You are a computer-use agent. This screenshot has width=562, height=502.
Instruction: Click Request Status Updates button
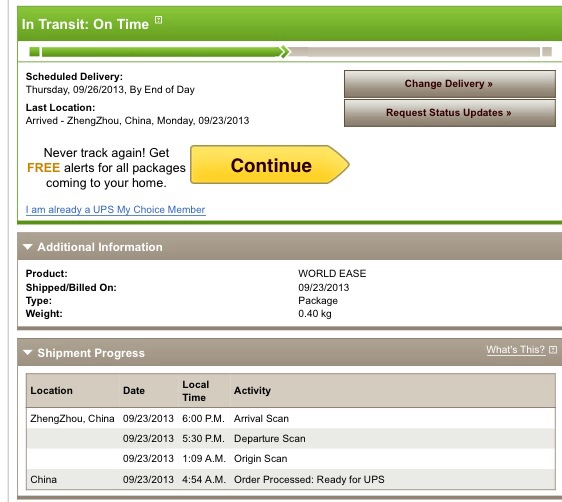(450, 113)
